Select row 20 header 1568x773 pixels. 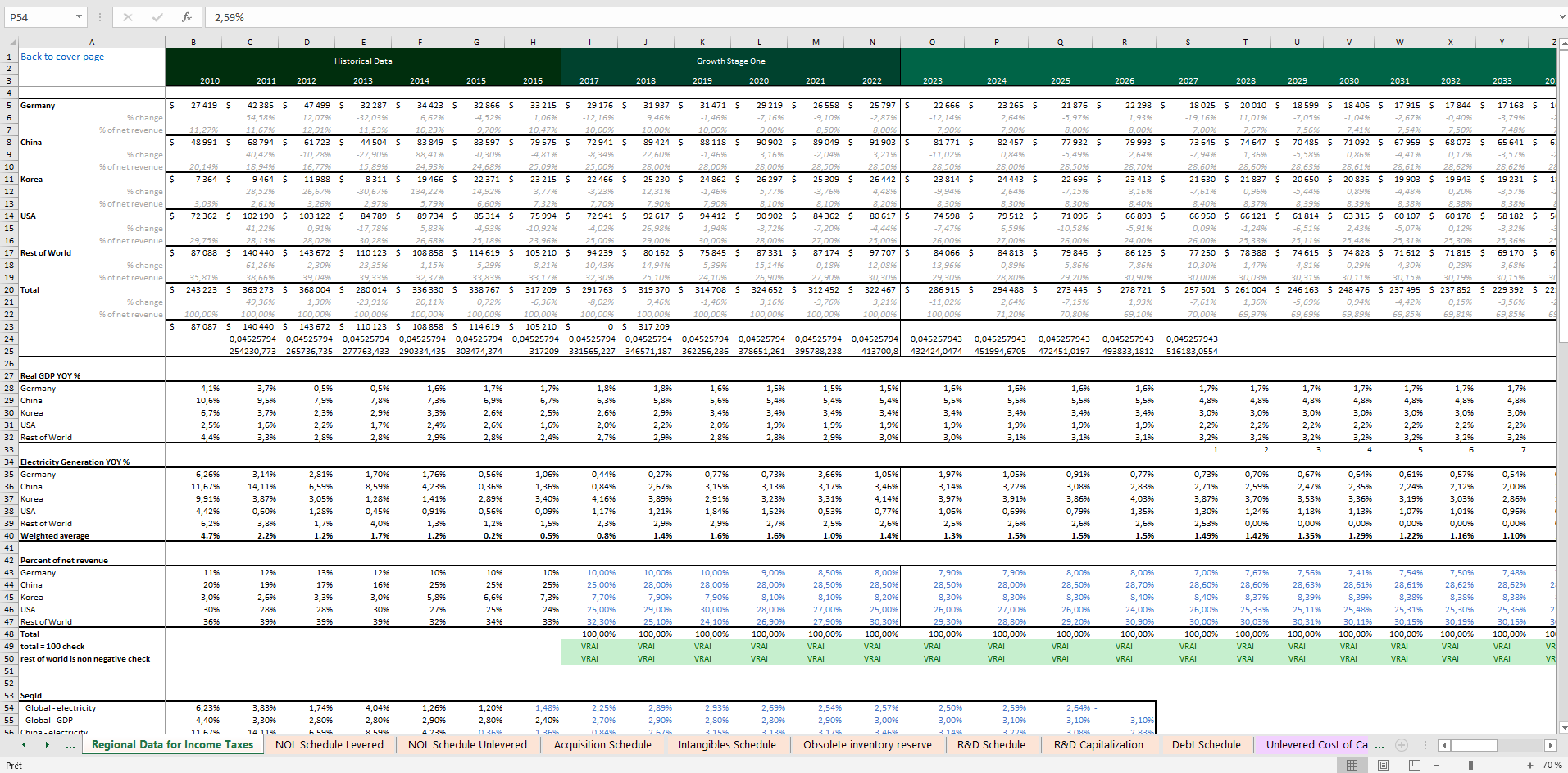point(9,290)
